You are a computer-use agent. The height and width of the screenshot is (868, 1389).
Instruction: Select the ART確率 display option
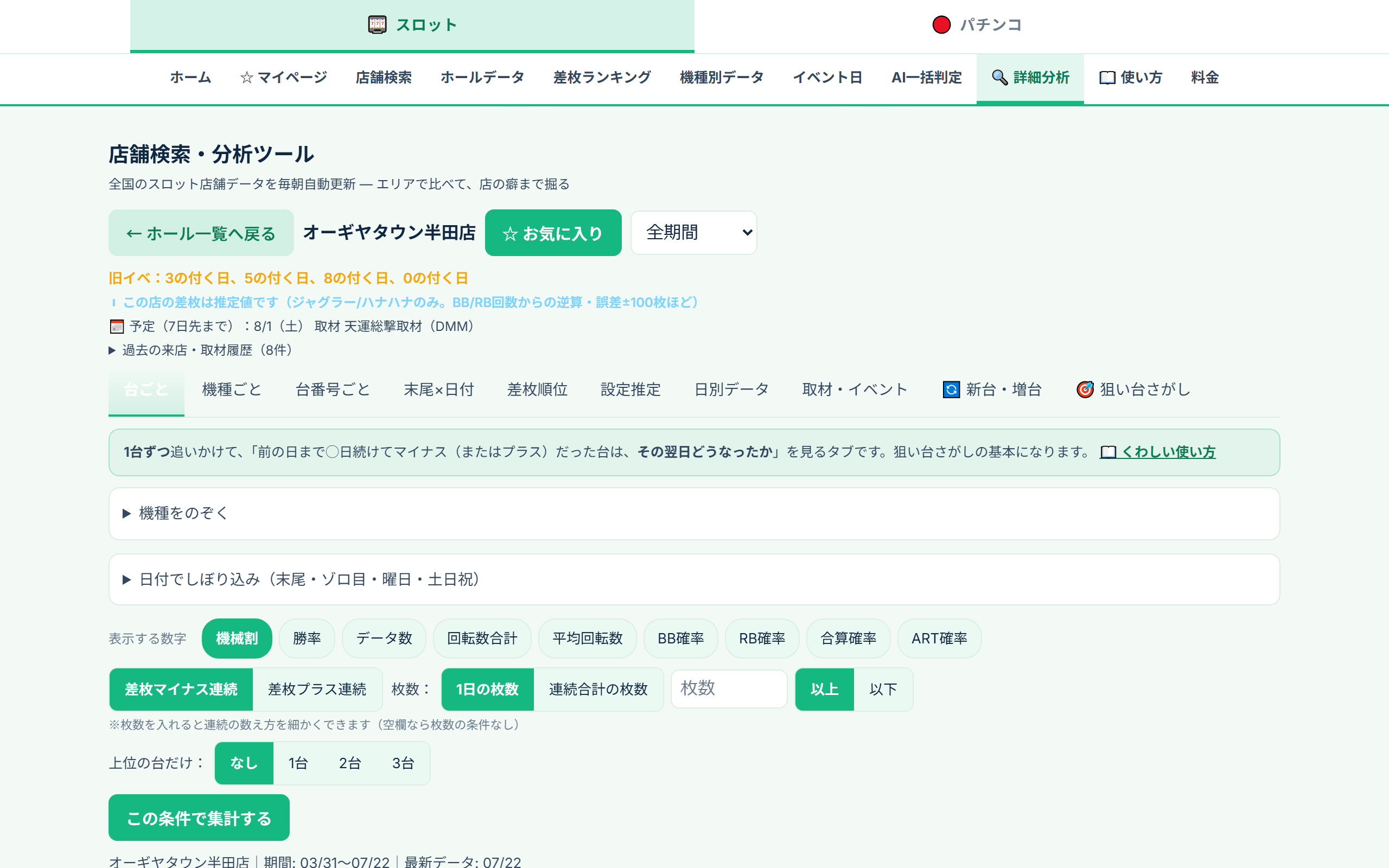(939, 639)
